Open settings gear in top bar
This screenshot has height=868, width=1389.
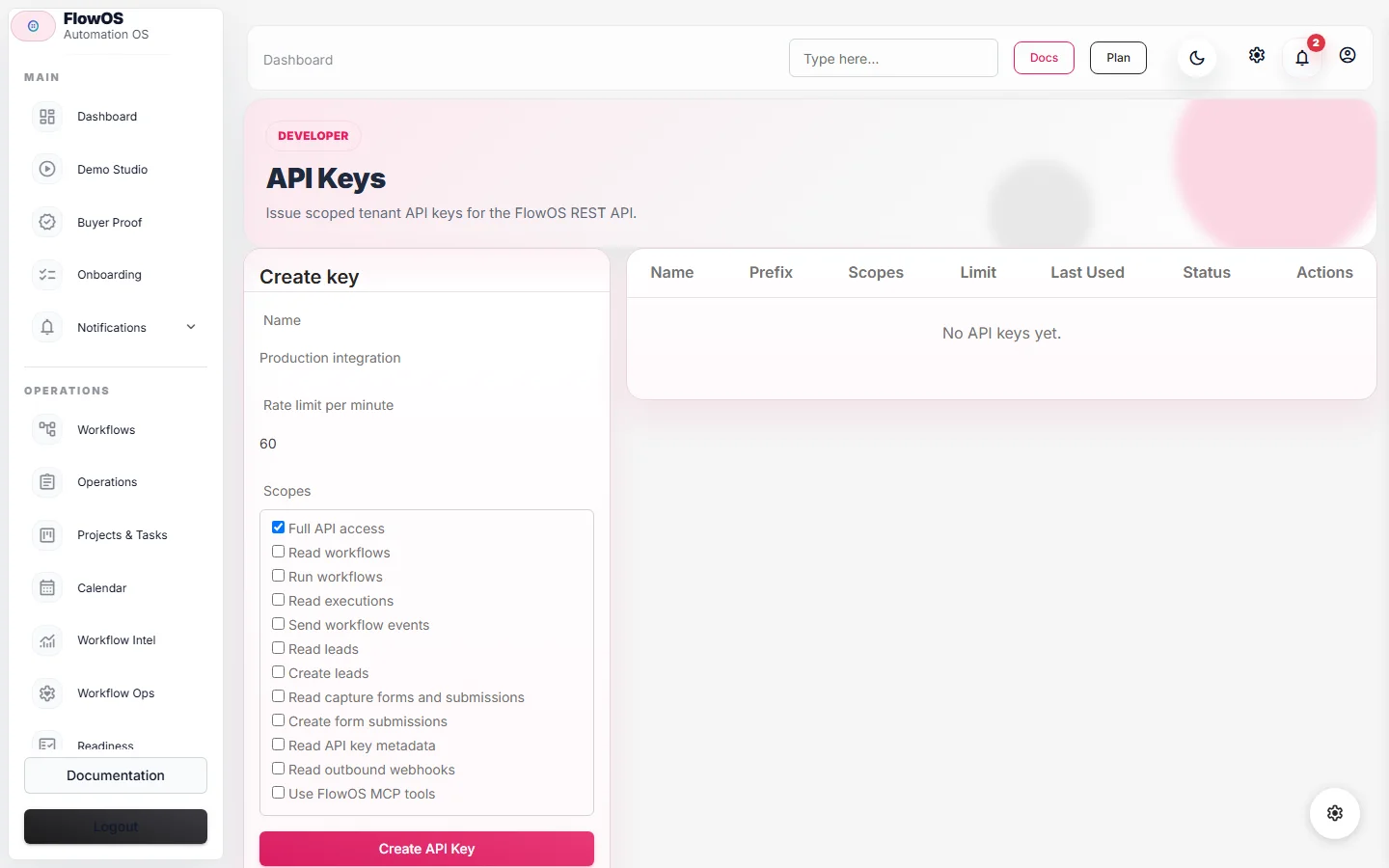(x=1257, y=55)
